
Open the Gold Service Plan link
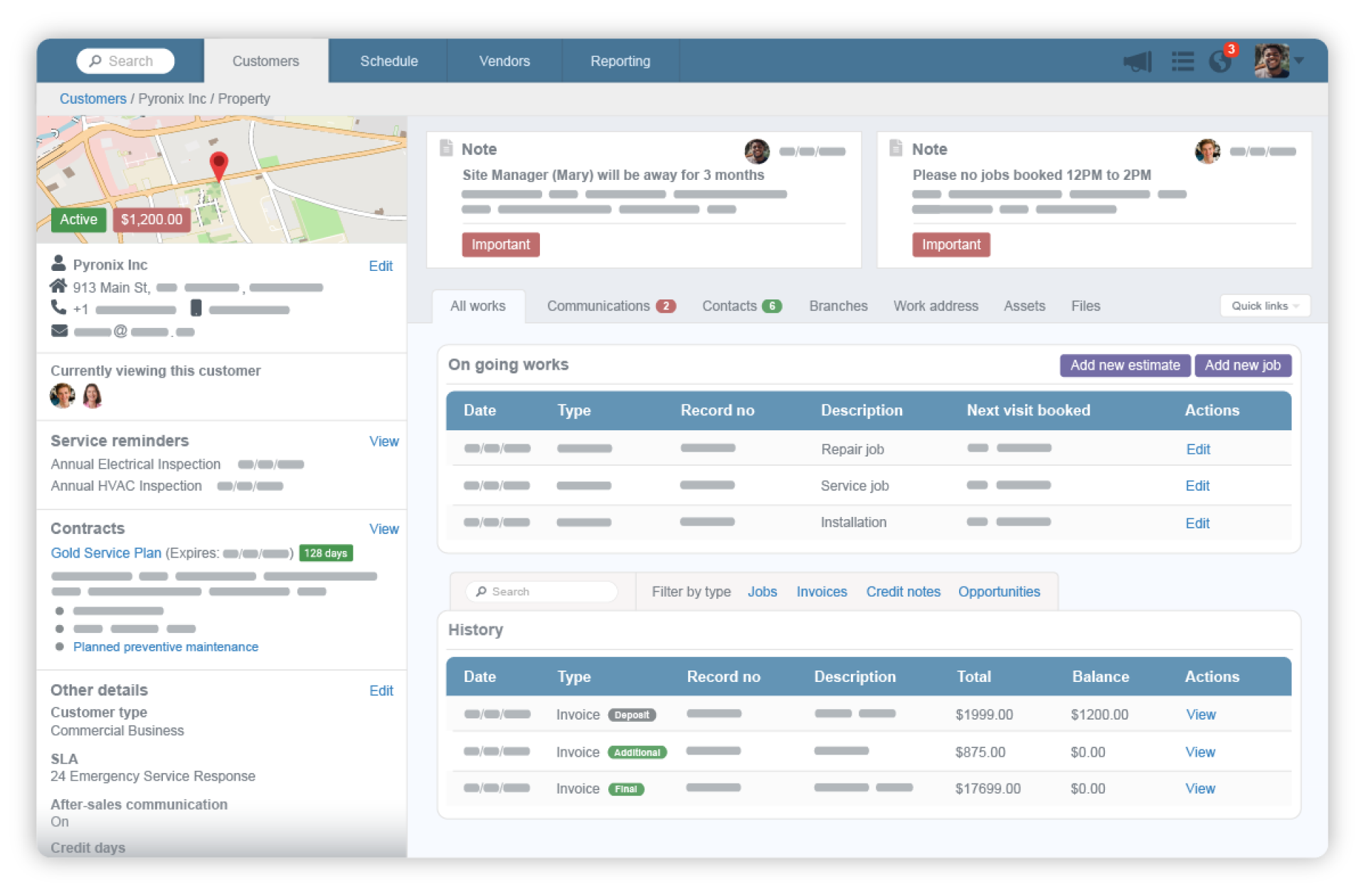(105, 553)
